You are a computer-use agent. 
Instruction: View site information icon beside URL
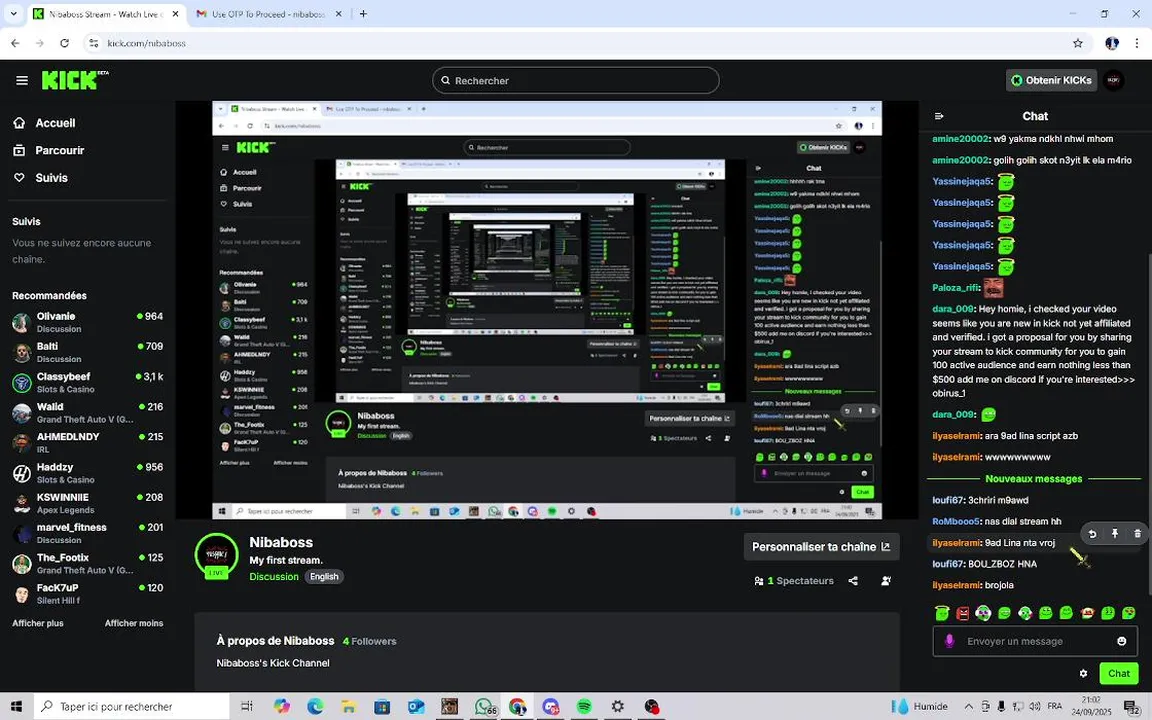[x=93, y=43]
